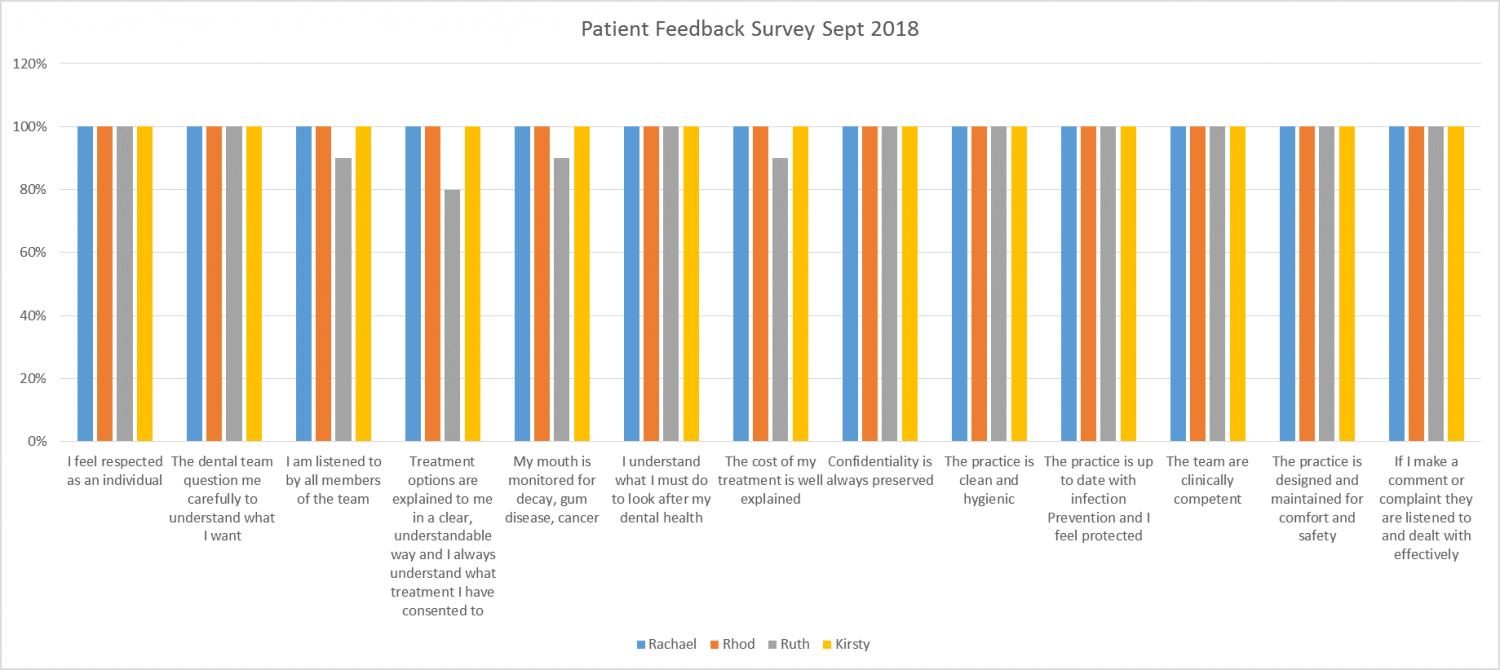Image resolution: width=1500 pixels, height=670 pixels.
Task: Select the chart title Patient Feedback Survey
Action: tap(749, 29)
